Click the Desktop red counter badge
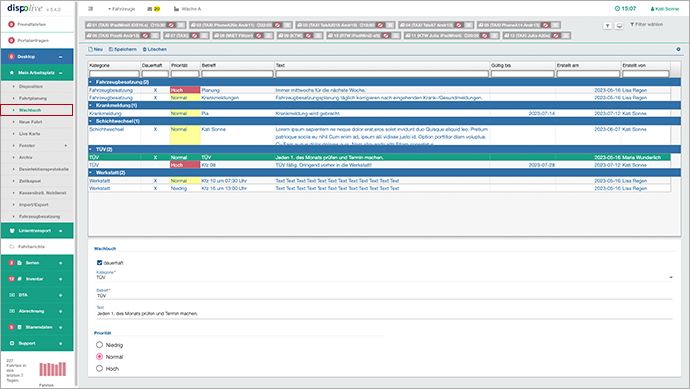This screenshot has width=690, height=389. click(x=11, y=57)
